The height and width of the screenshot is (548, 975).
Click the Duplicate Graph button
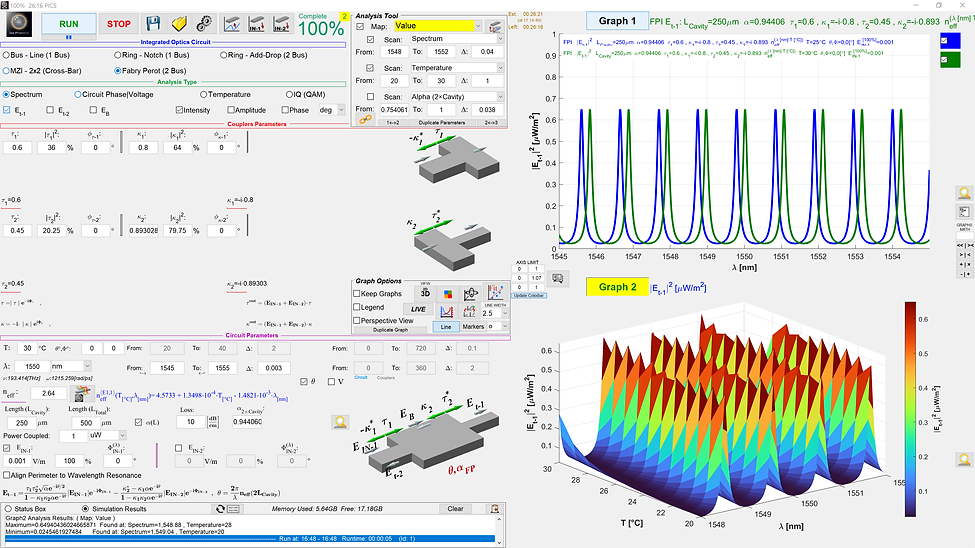(x=390, y=330)
